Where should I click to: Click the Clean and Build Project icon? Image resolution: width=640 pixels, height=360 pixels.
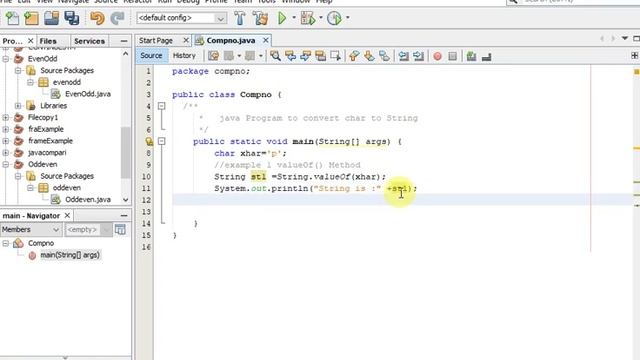[260, 18]
